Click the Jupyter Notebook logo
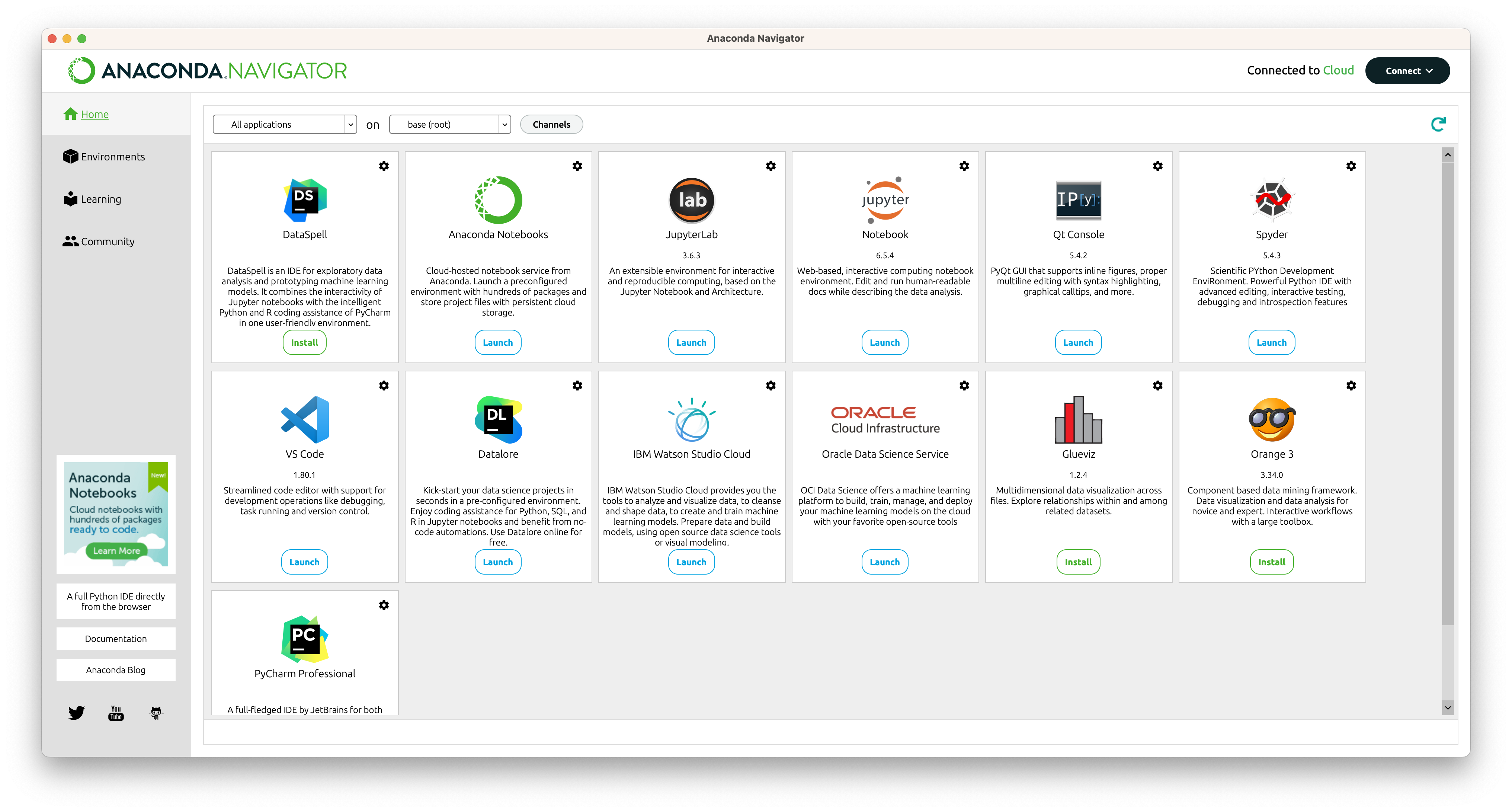Image resolution: width=1512 pixels, height=812 pixels. 885,199
